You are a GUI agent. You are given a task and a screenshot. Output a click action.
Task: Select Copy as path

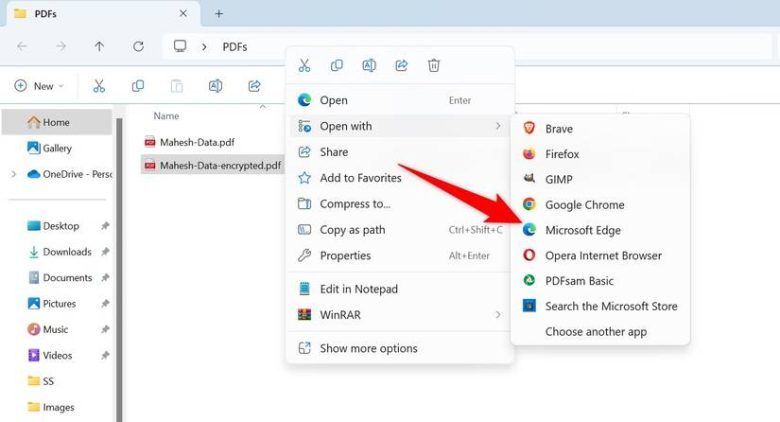pos(400,230)
